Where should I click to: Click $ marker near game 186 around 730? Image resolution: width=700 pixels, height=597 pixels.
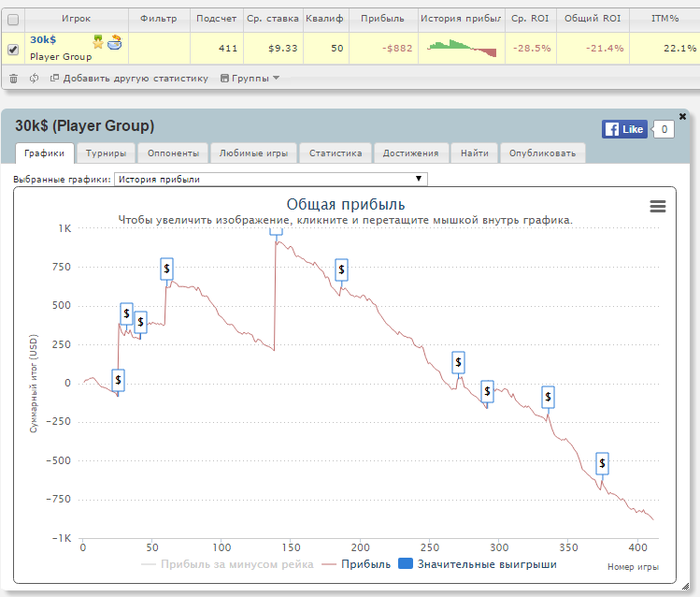click(x=342, y=269)
